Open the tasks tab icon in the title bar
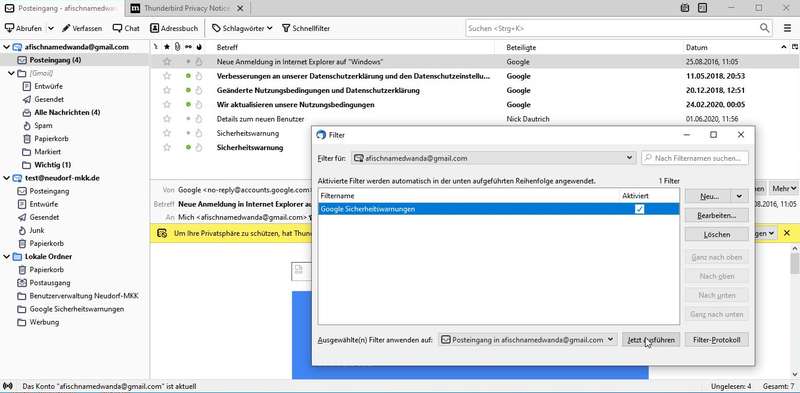The width and height of the screenshot is (800, 393). click(703, 8)
